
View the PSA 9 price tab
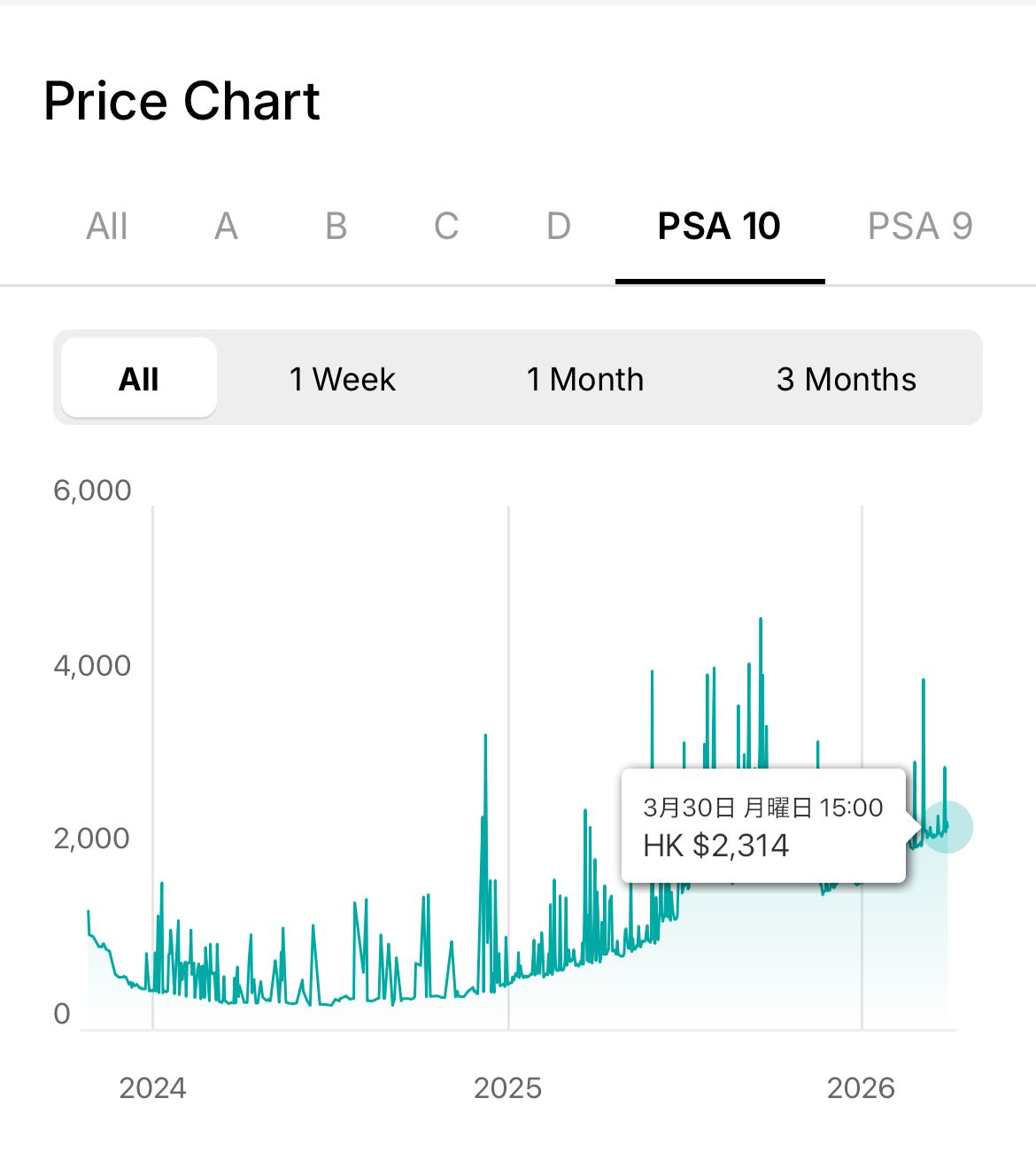920,226
